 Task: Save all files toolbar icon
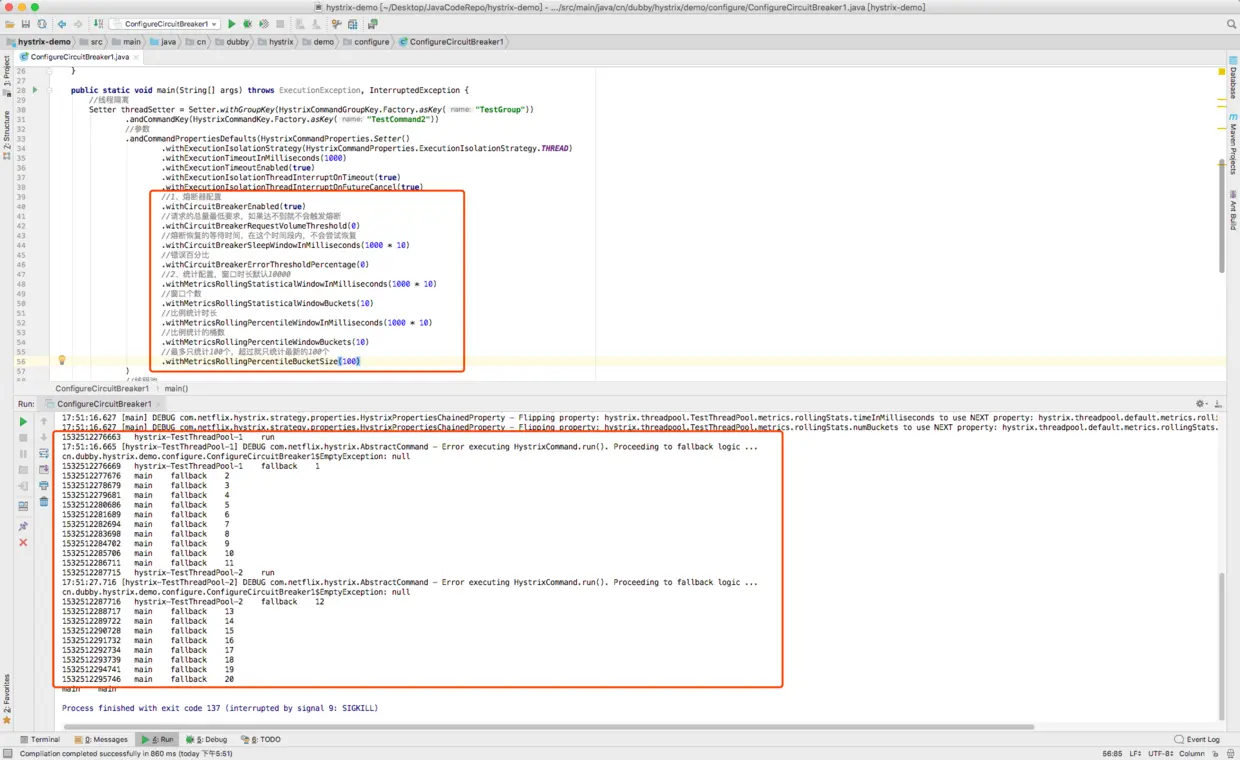pyautogui.click(x=25, y=24)
